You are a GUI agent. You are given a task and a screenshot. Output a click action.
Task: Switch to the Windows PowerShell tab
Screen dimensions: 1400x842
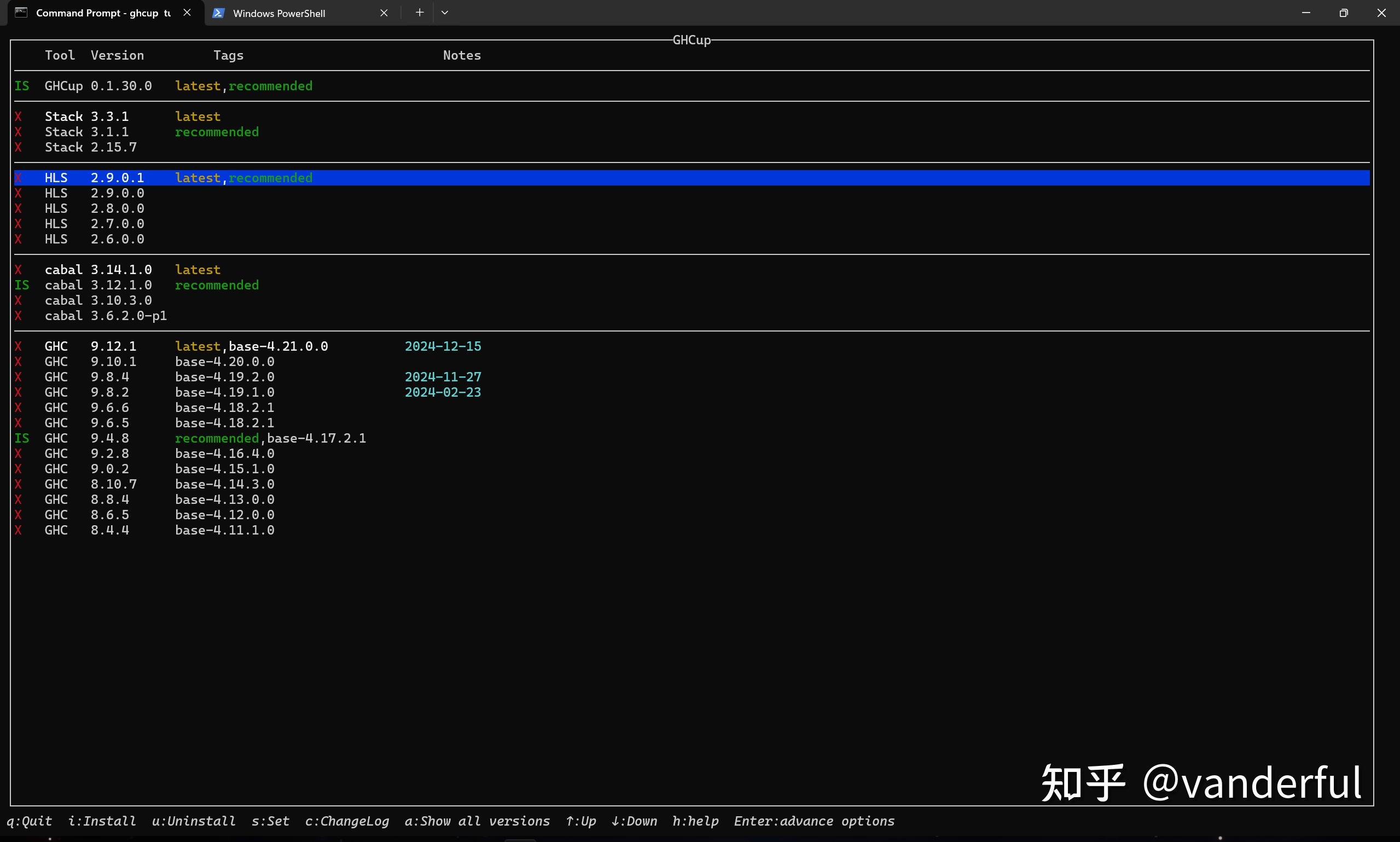point(302,13)
